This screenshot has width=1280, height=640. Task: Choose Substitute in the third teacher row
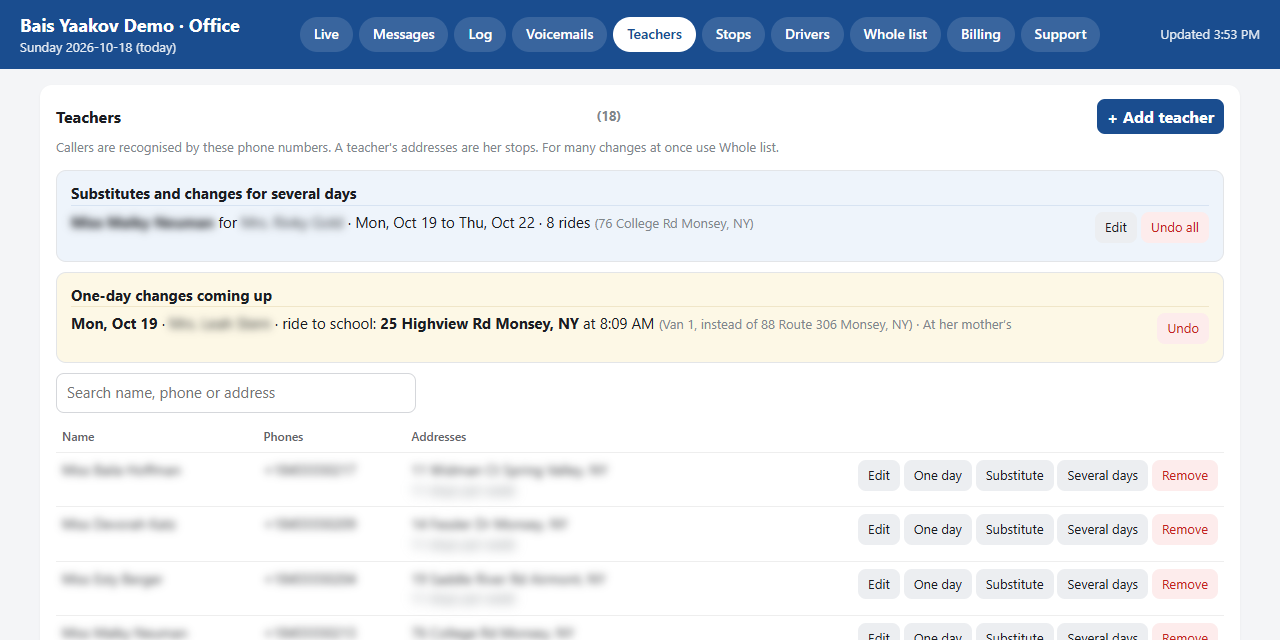coord(1015,585)
